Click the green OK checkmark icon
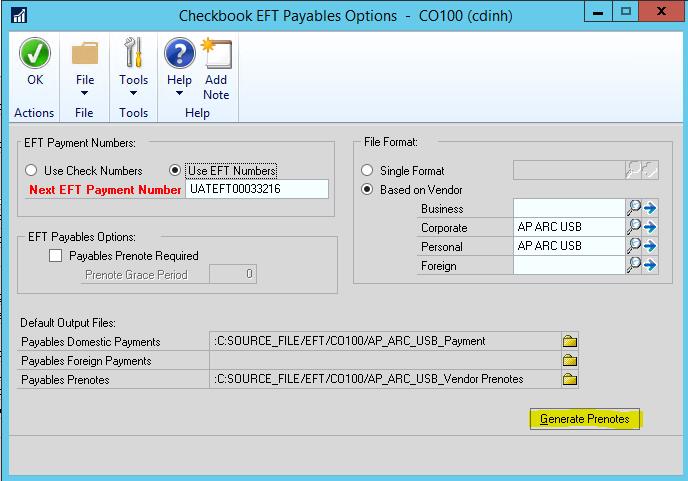The width and height of the screenshot is (688, 481). click(x=35, y=53)
